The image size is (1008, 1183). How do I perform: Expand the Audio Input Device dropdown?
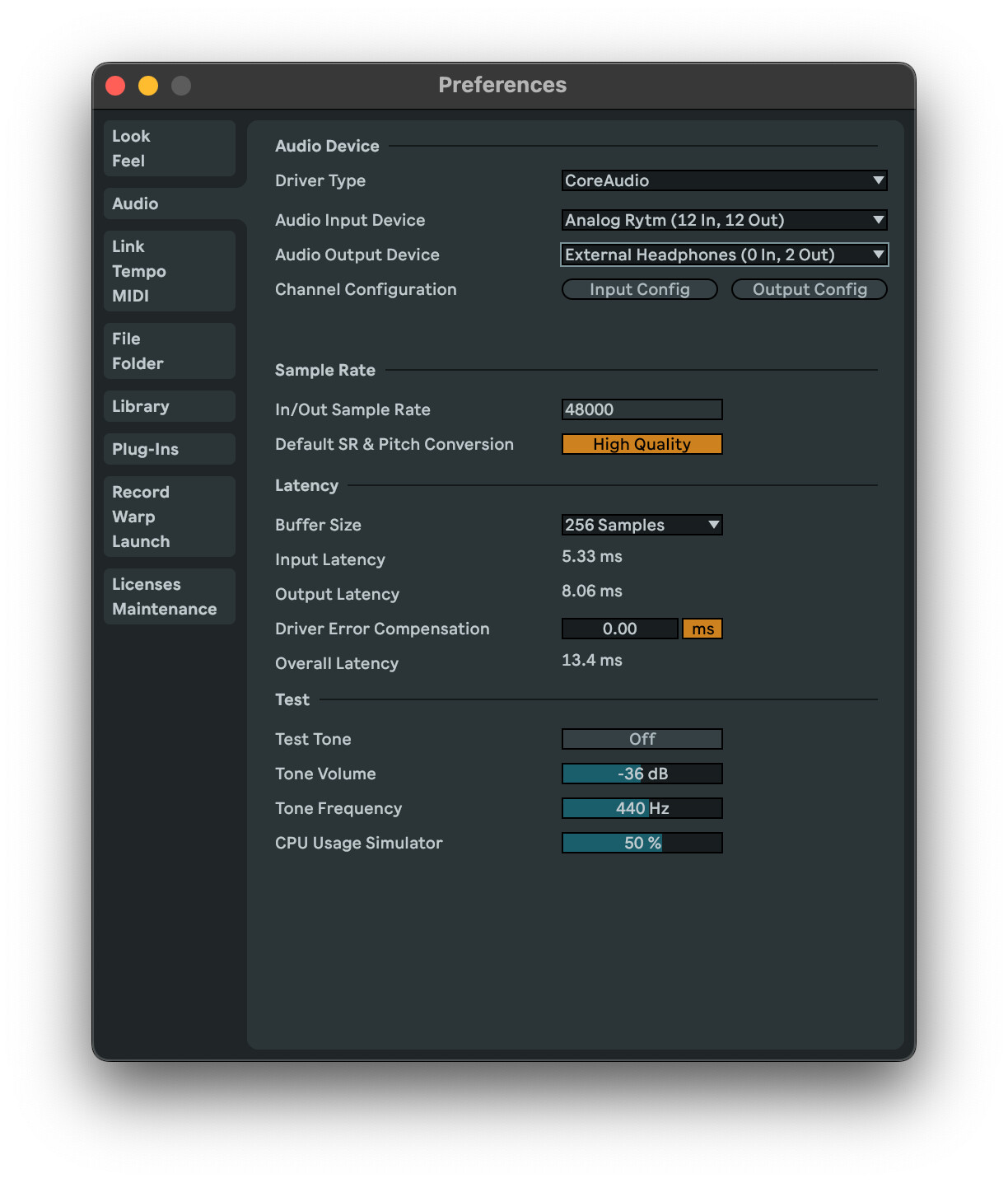click(723, 220)
